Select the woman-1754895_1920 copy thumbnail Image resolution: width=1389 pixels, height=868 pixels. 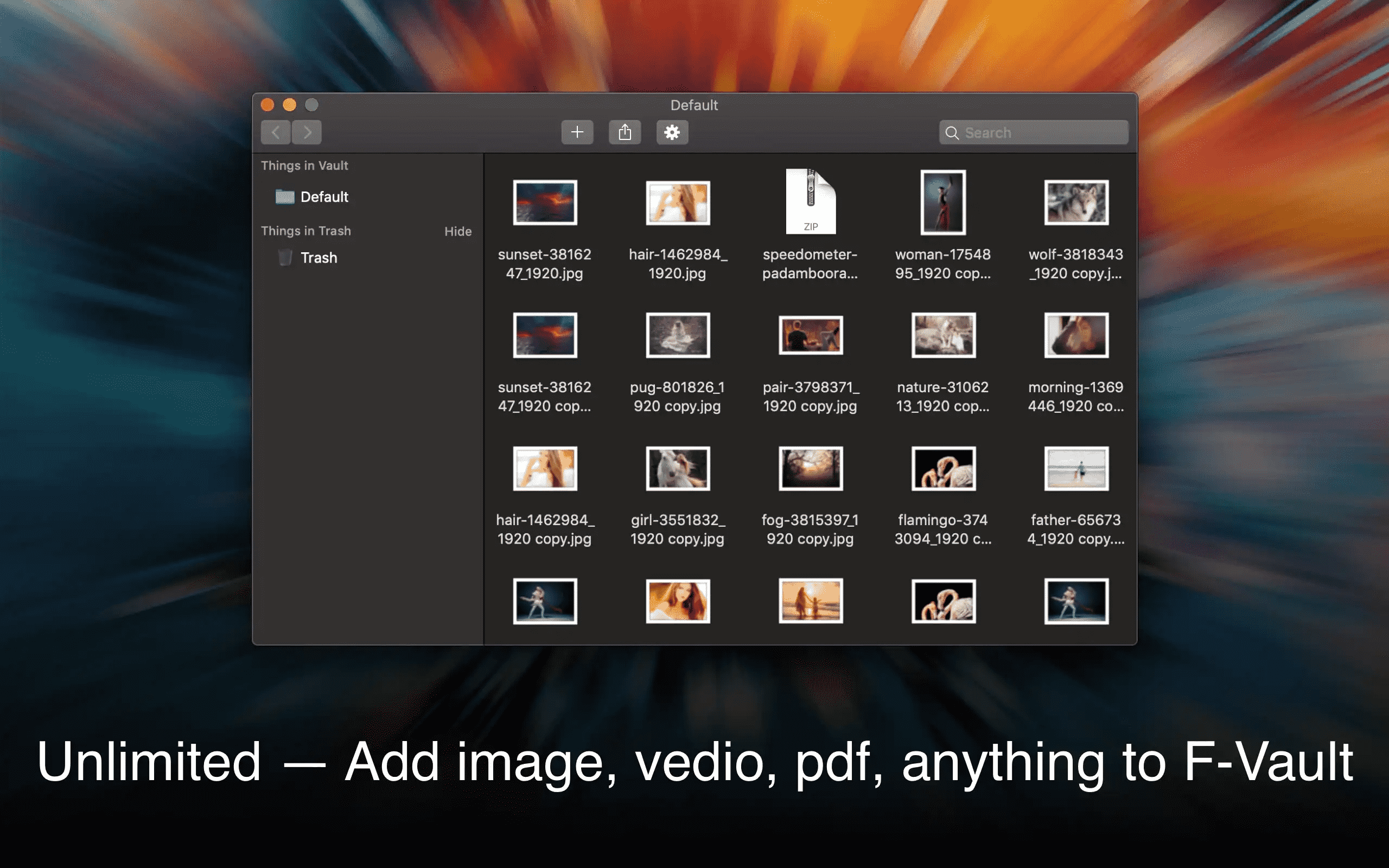click(x=943, y=202)
